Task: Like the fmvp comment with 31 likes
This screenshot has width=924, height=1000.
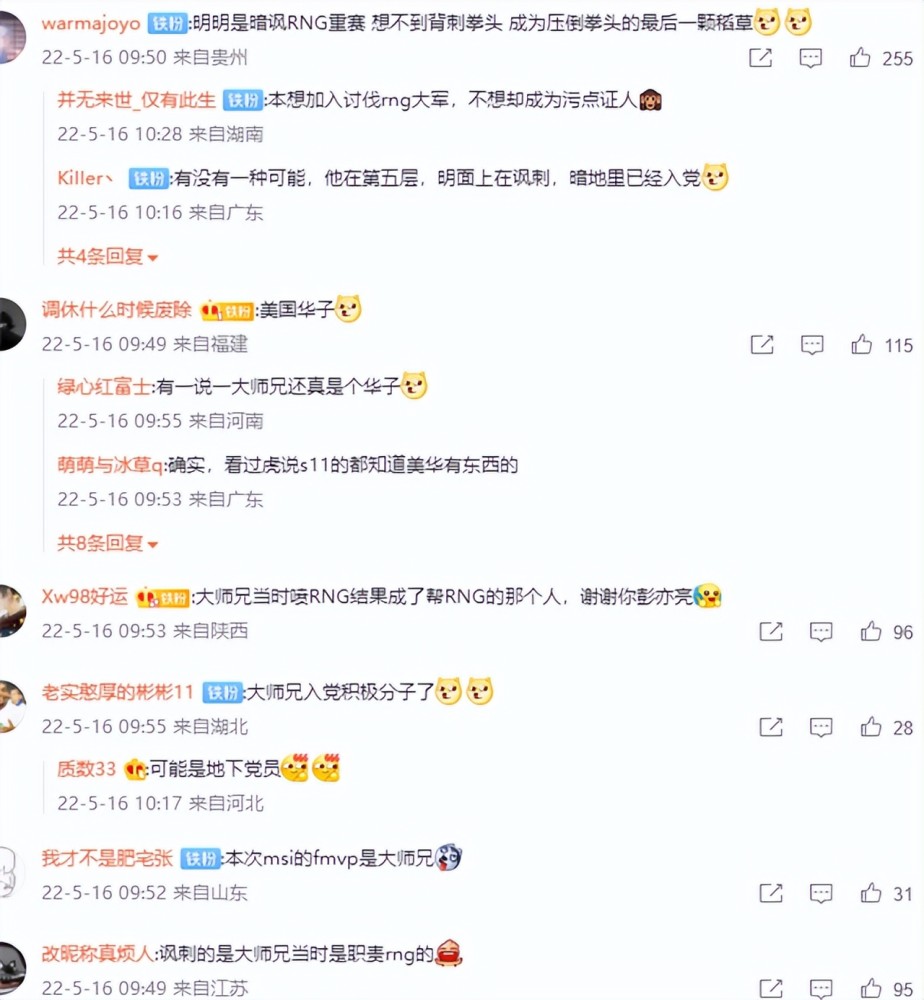Action: (870, 893)
